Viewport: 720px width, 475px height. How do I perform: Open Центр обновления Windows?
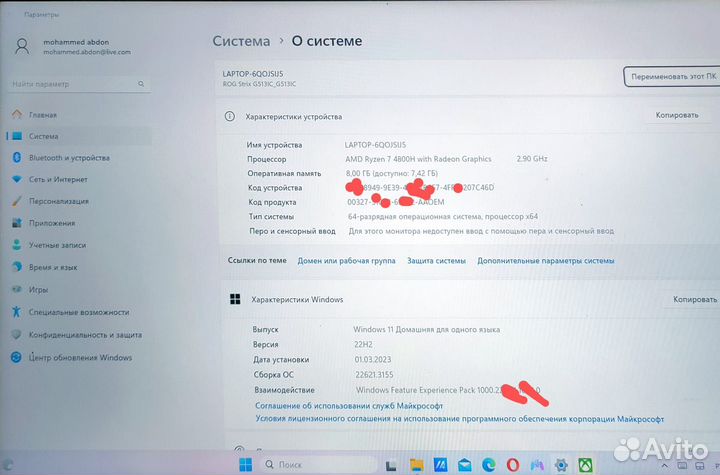[78, 357]
